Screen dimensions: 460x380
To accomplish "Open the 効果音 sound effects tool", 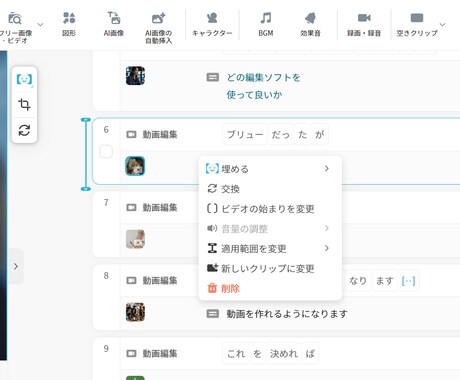I will pos(310,24).
